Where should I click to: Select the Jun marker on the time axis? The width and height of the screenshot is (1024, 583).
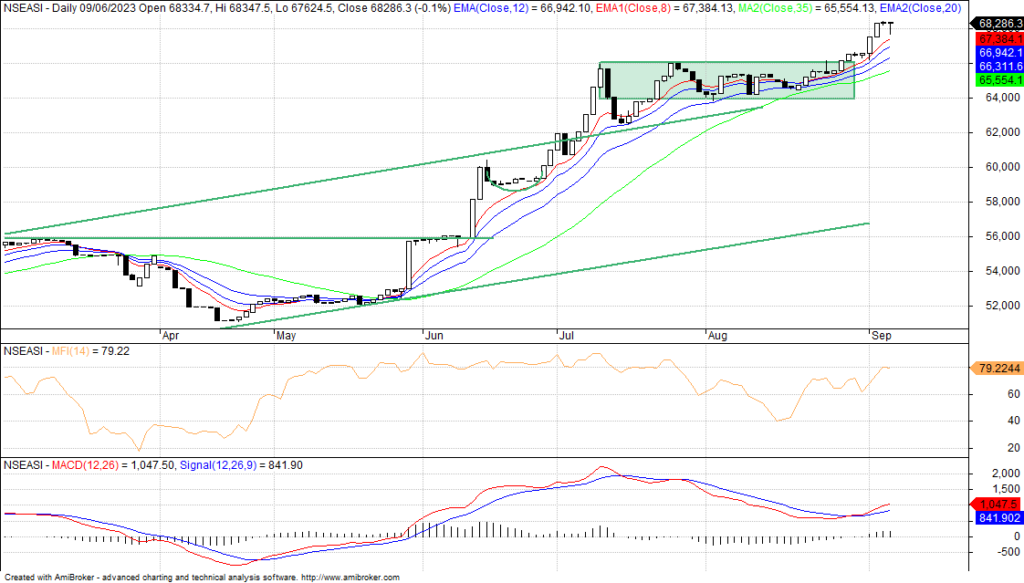coord(433,337)
